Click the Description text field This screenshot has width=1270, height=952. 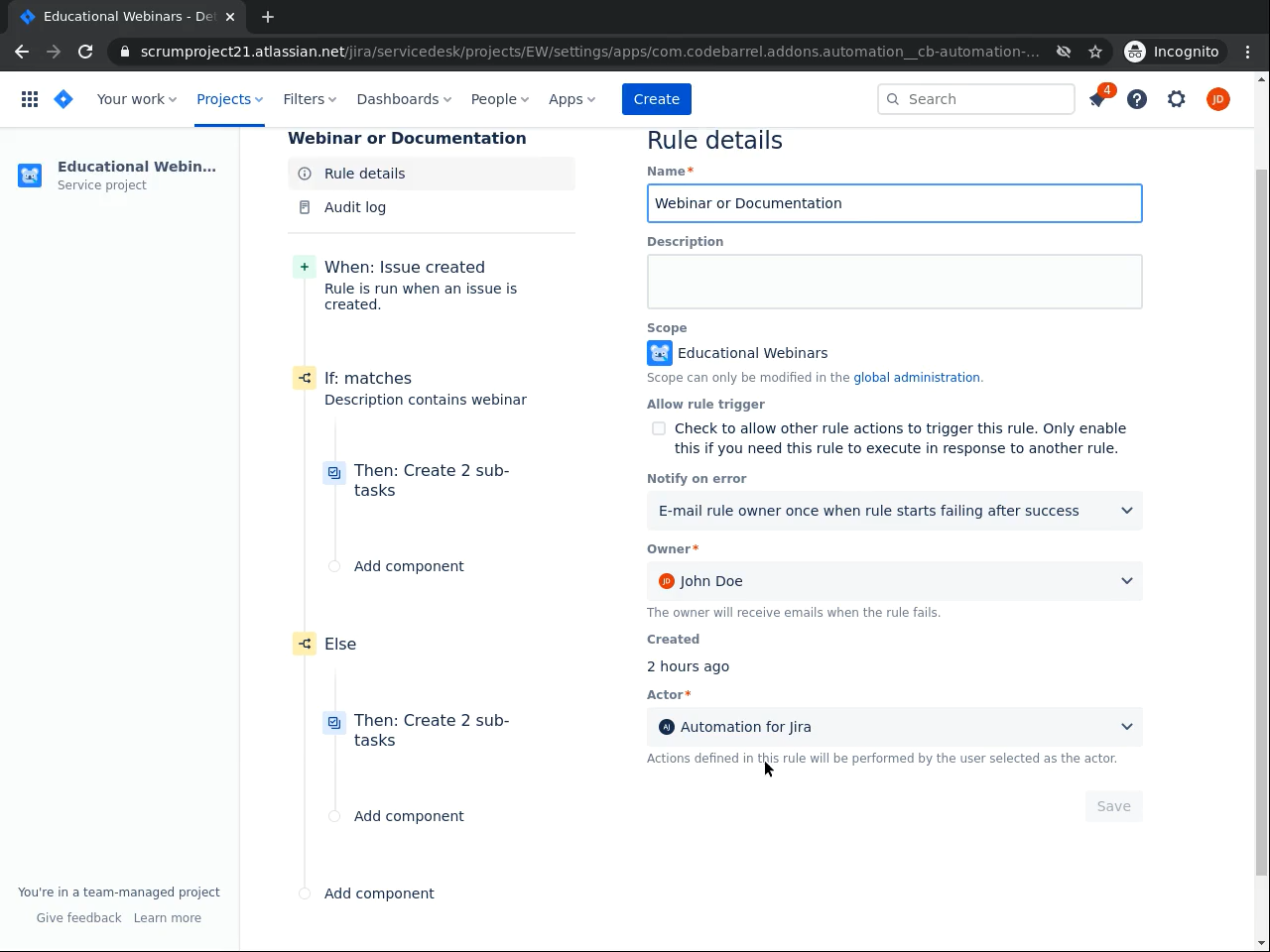894,282
